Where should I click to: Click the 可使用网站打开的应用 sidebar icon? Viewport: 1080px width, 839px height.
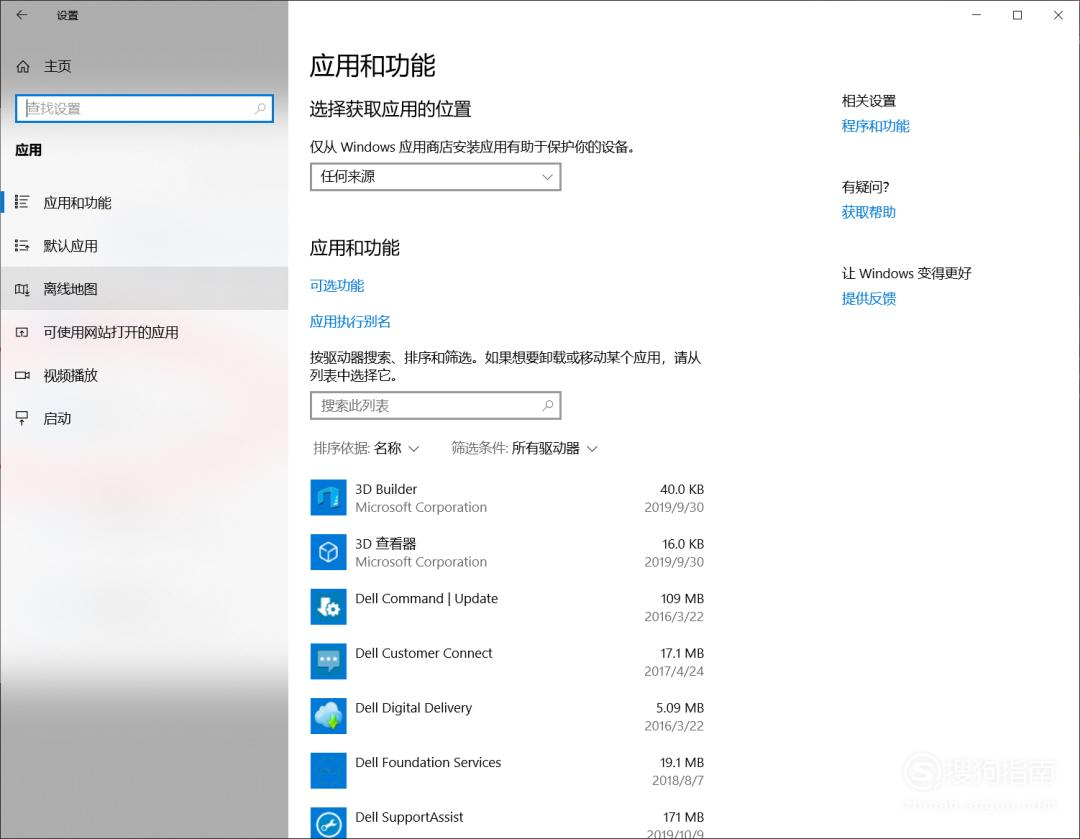click(22, 332)
